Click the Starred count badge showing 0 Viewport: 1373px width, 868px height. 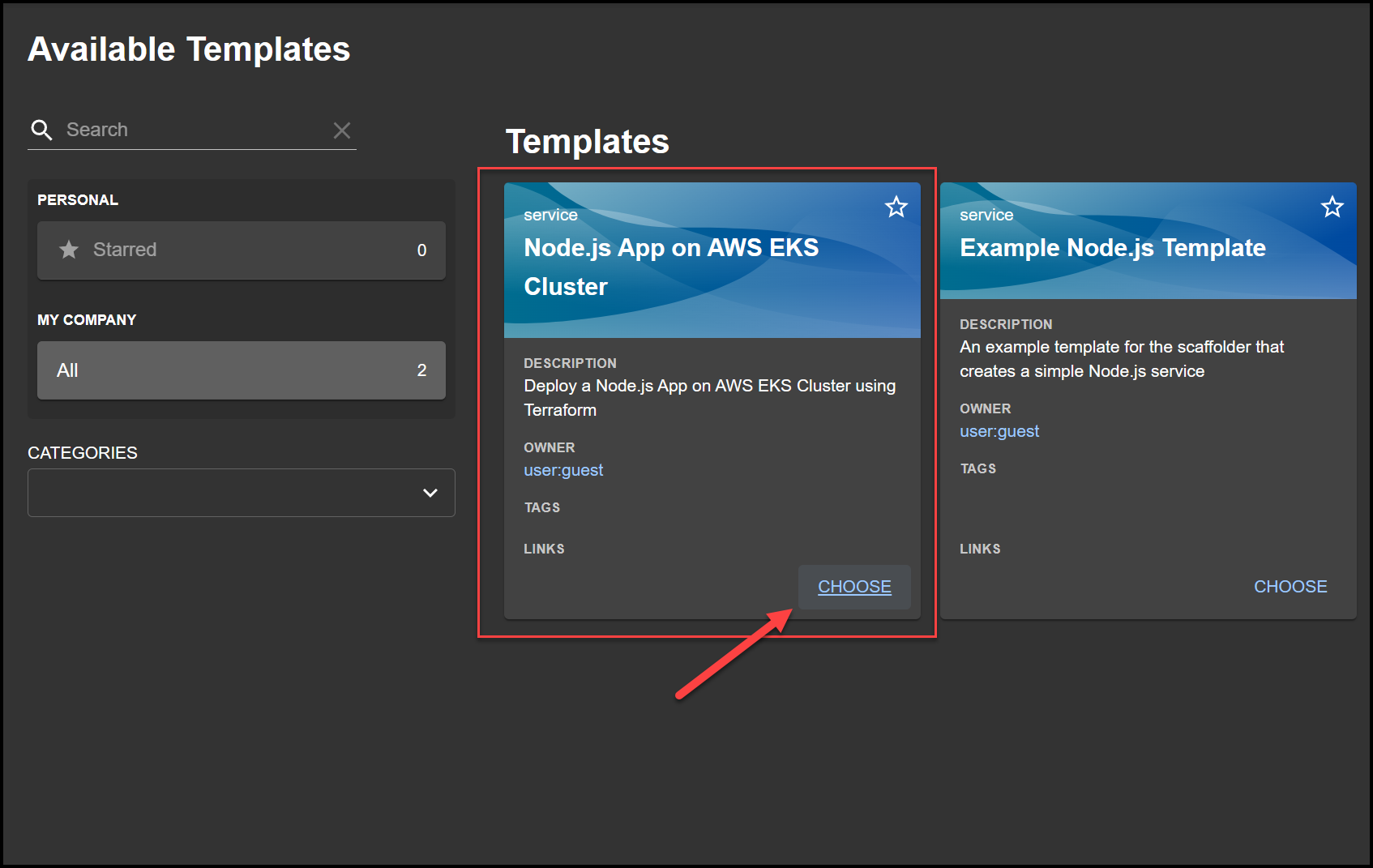(x=421, y=250)
